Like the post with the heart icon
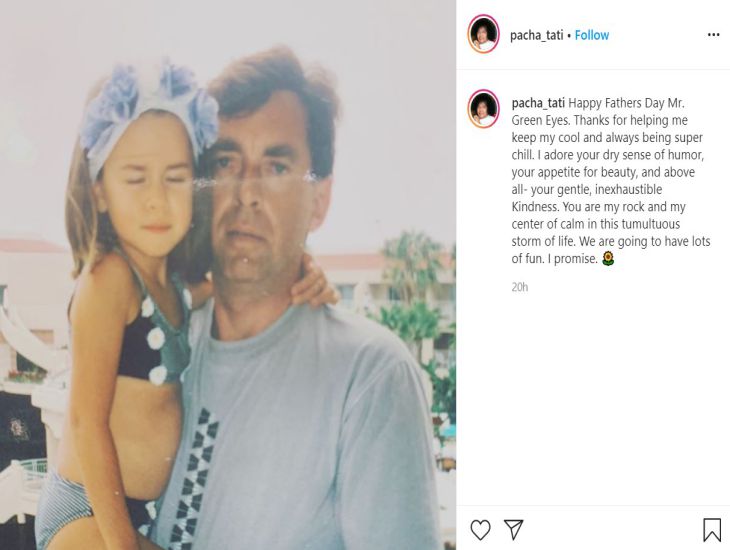Image resolution: width=730 pixels, height=550 pixels. pyautogui.click(x=480, y=530)
